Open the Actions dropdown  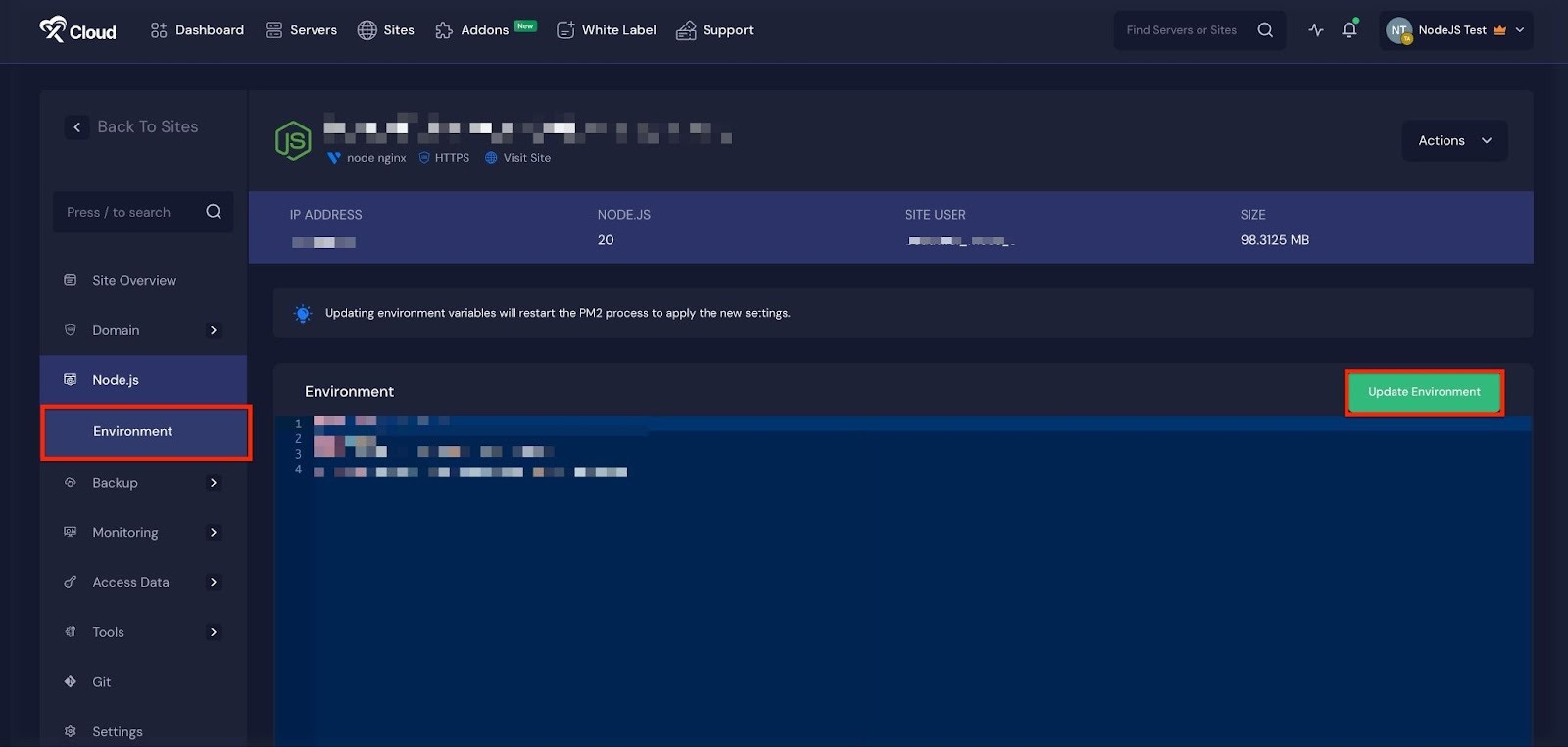pos(1455,141)
